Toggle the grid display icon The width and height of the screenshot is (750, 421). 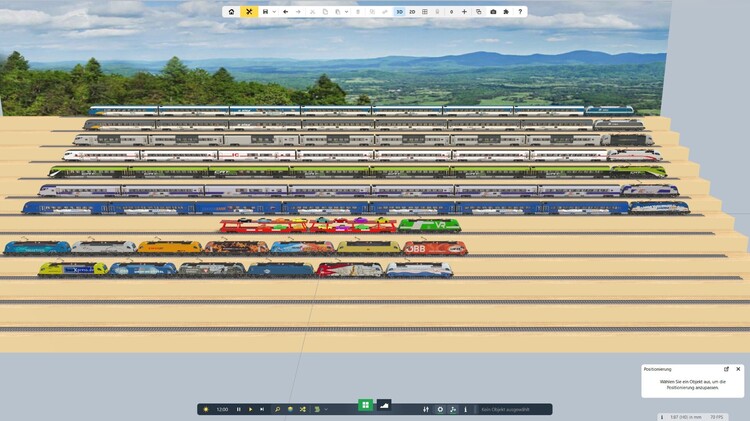point(425,11)
